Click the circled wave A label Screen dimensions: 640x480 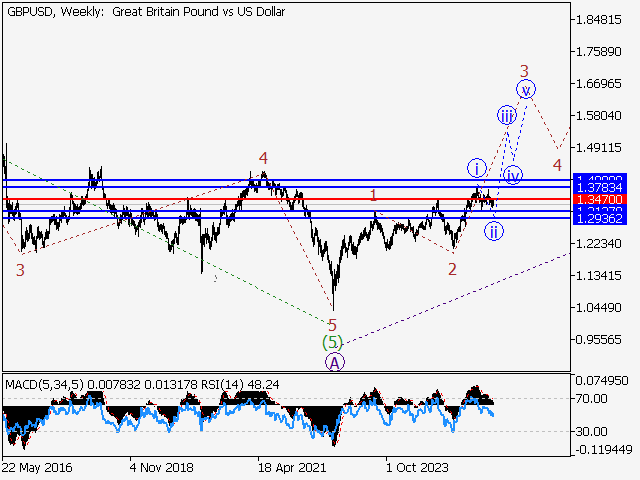coord(333,362)
